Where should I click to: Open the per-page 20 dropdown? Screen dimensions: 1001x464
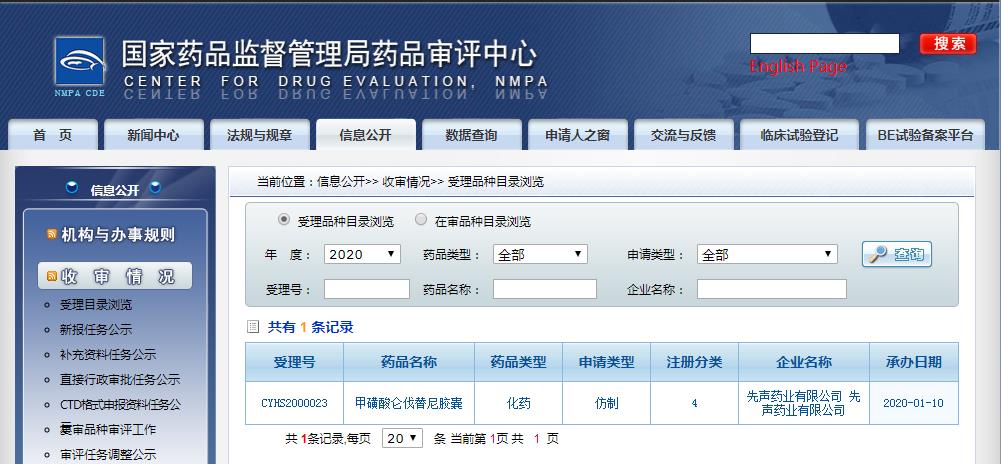coord(402,438)
